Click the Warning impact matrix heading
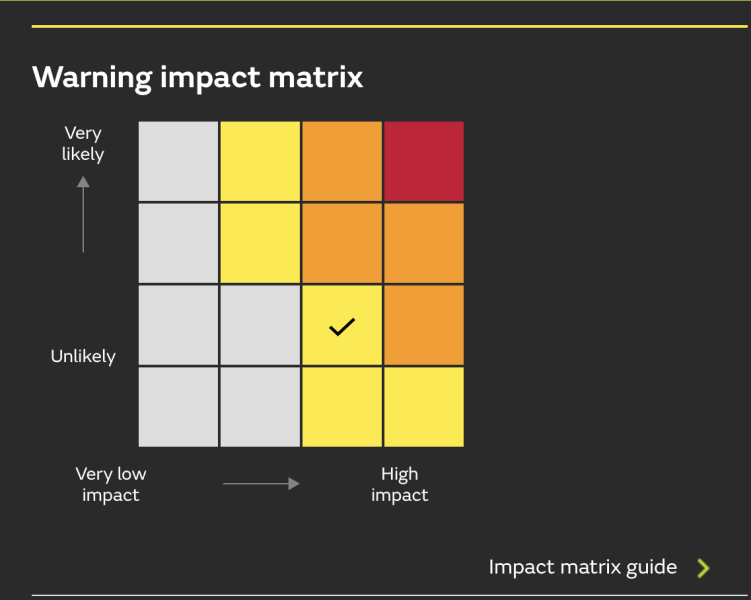This screenshot has width=751, height=600. (x=198, y=77)
